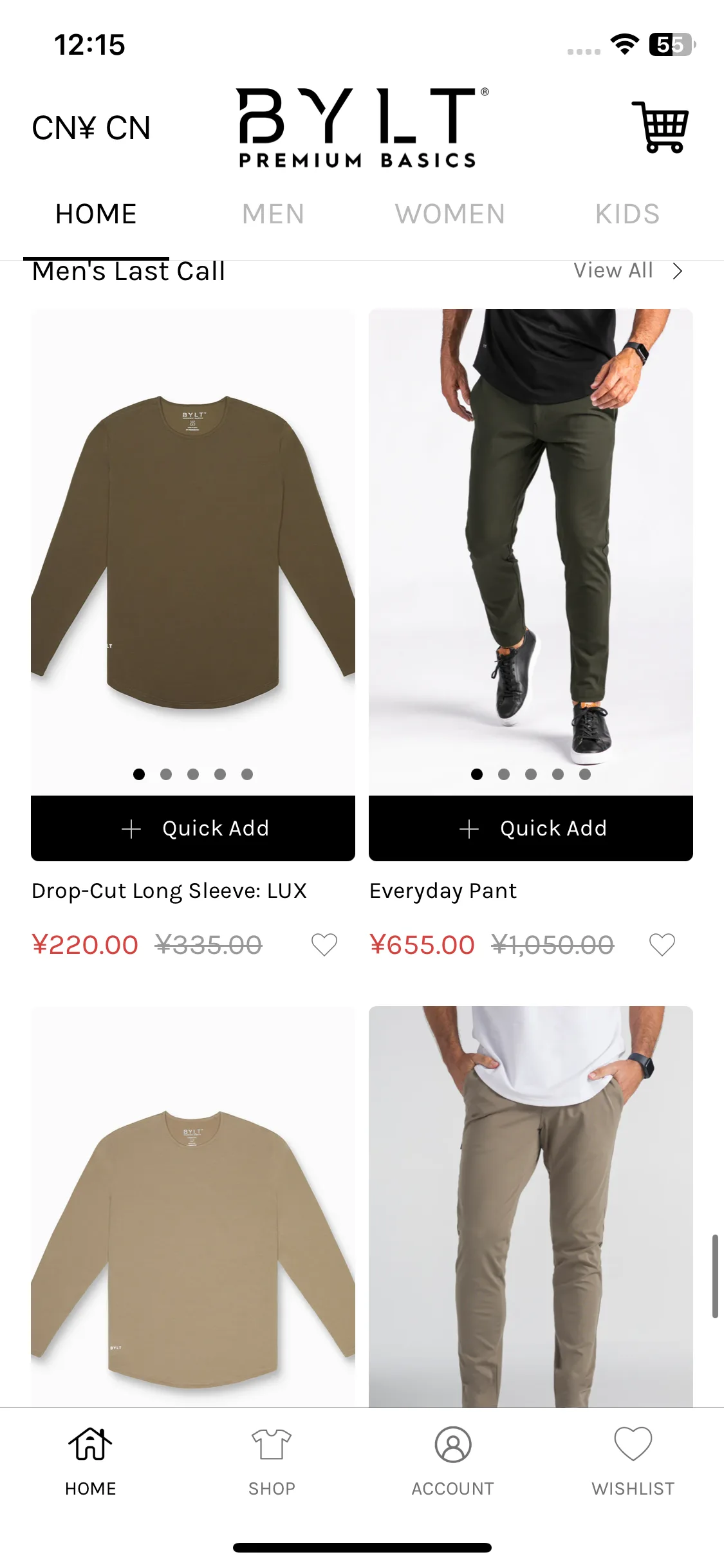Open the CN¥ CN currency selector
724x1568 pixels.
(91, 127)
